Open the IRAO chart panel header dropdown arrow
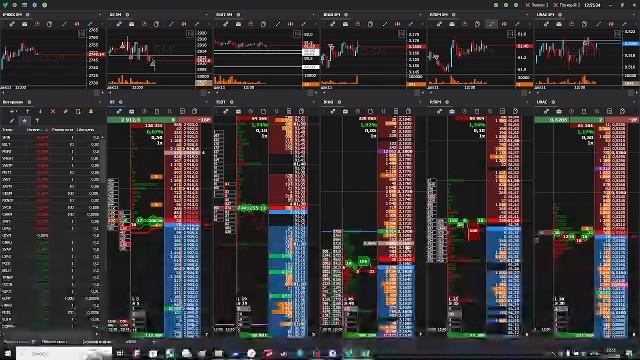The height and width of the screenshot is (360, 640). click(421, 15)
